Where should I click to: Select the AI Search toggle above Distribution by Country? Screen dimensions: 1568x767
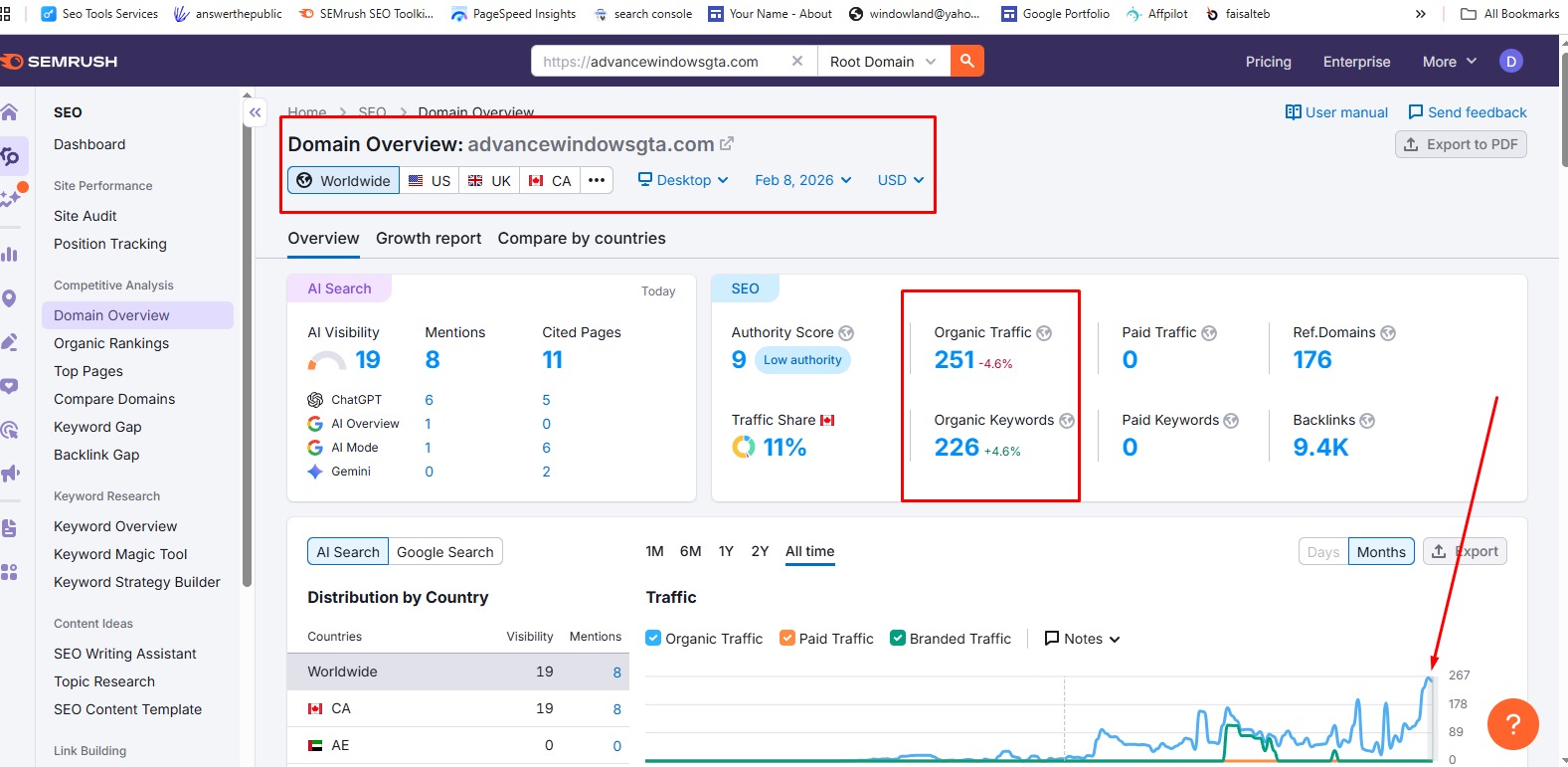(348, 552)
